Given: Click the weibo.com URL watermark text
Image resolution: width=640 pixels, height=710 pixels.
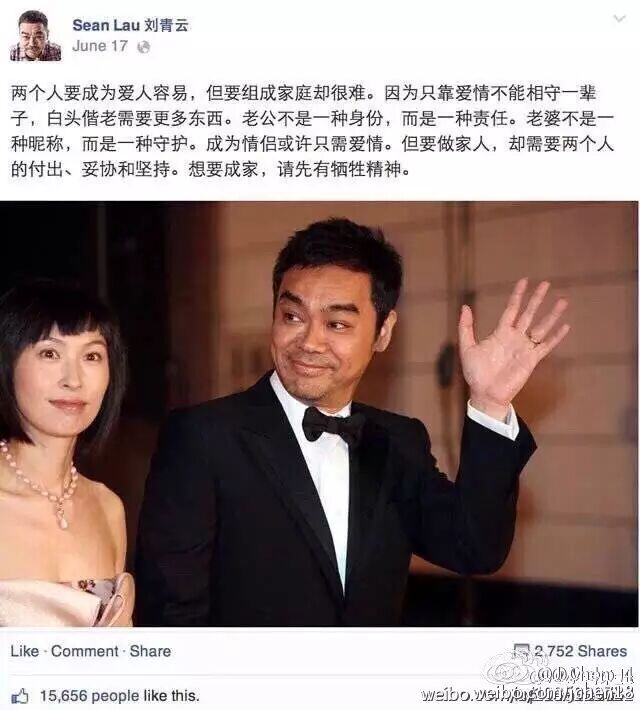Looking at the screenshot, I should point(527,694).
